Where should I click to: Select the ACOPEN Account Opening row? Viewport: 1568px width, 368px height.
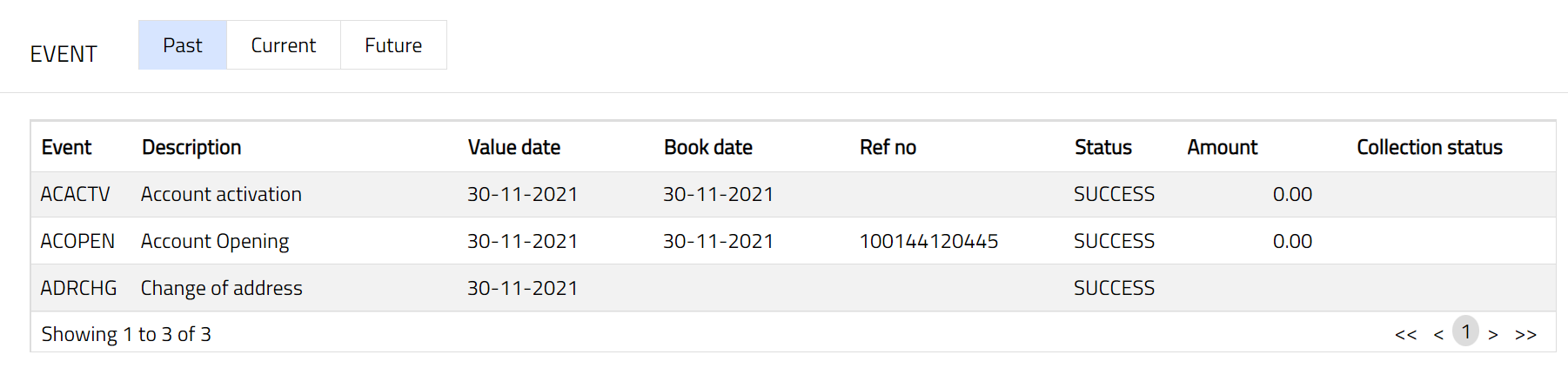click(215, 241)
